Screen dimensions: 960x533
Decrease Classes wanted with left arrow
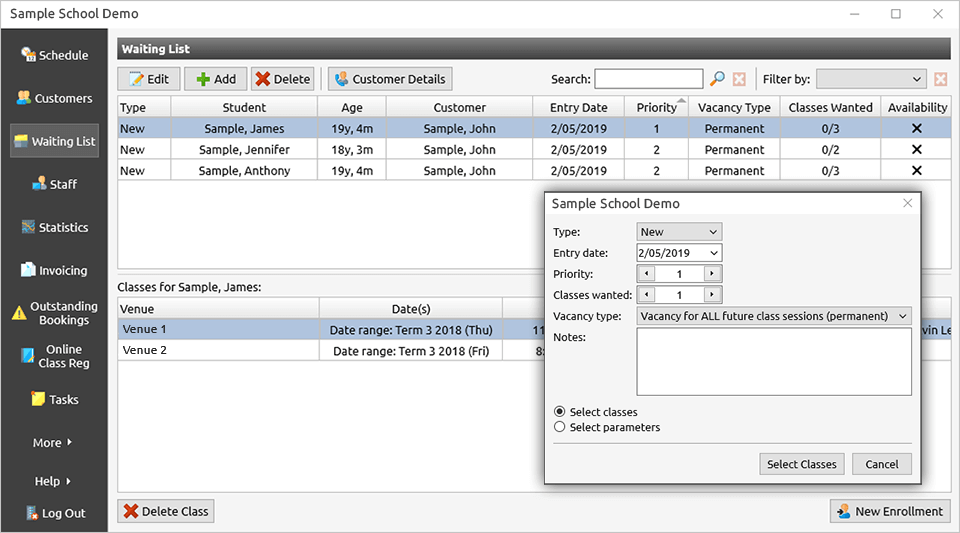point(646,295)
